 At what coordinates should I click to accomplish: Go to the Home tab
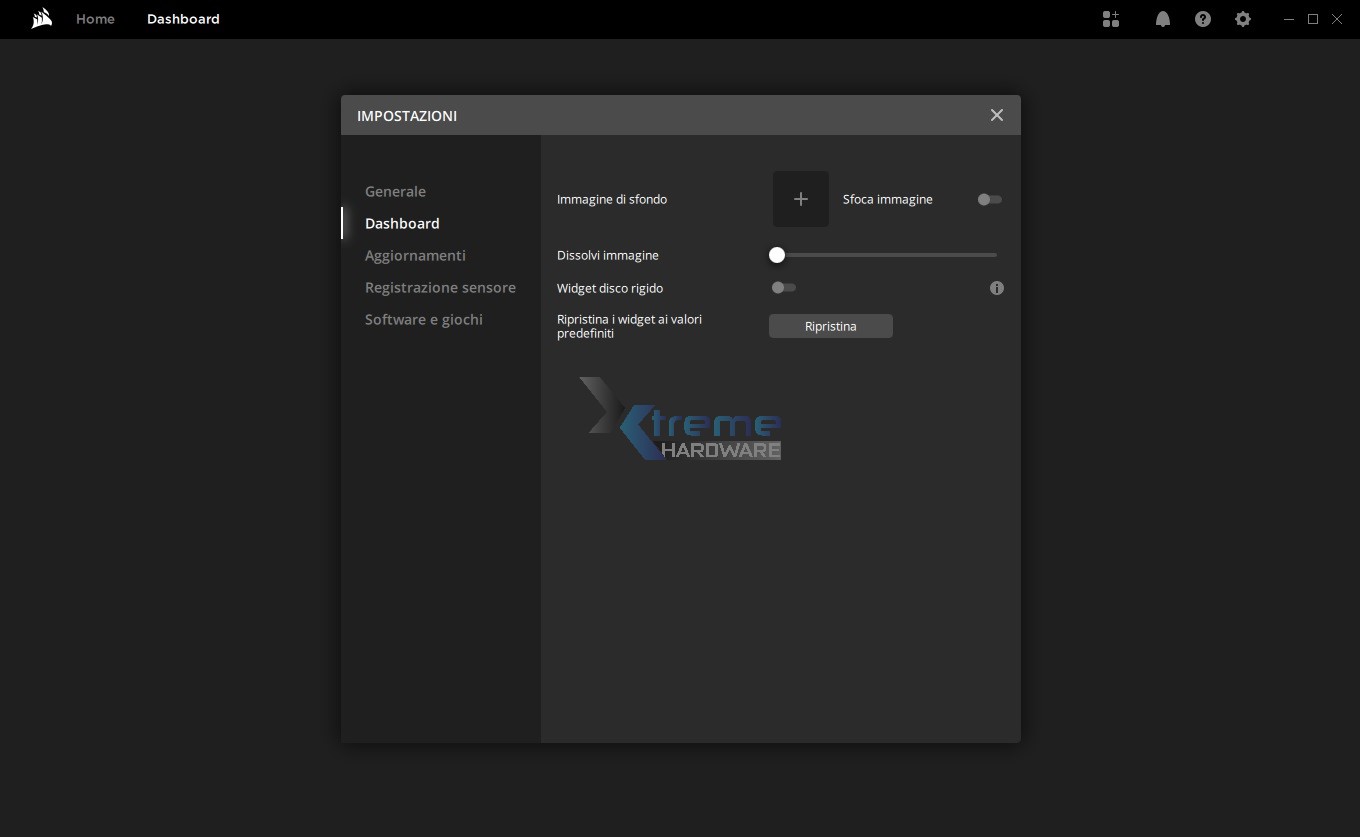(x=95, y=19)
